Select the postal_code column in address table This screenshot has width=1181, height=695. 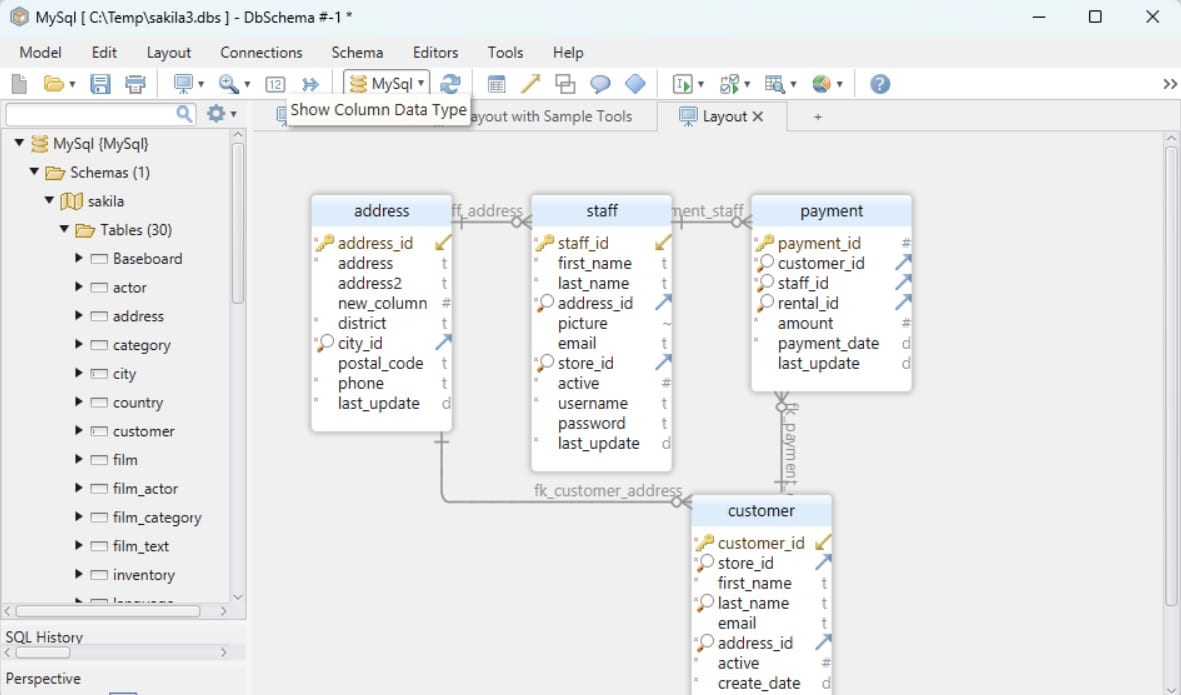point(380,363)
